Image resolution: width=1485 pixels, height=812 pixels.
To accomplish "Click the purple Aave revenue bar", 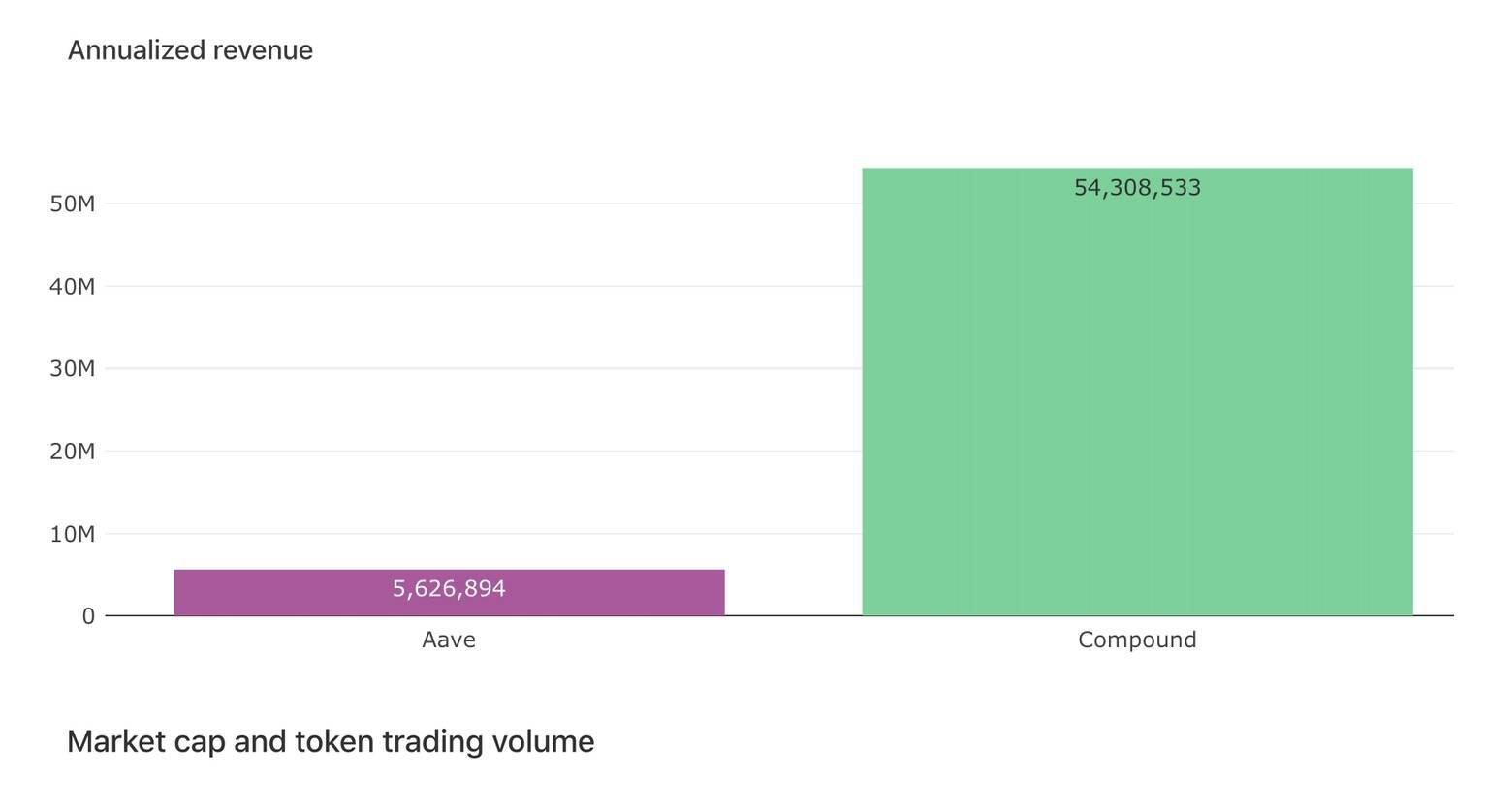I will tap(449, 592).
